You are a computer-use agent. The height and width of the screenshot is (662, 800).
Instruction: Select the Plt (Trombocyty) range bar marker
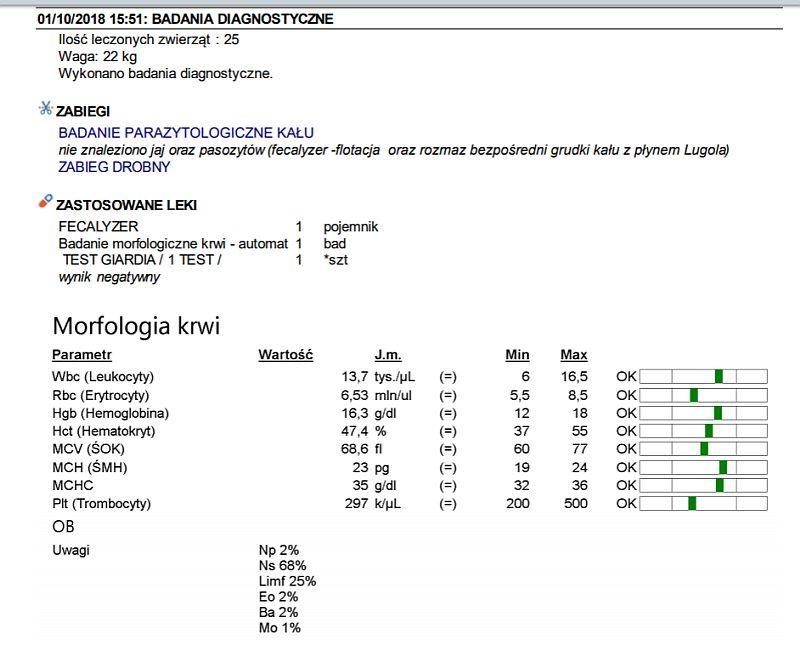click(692, 503)
